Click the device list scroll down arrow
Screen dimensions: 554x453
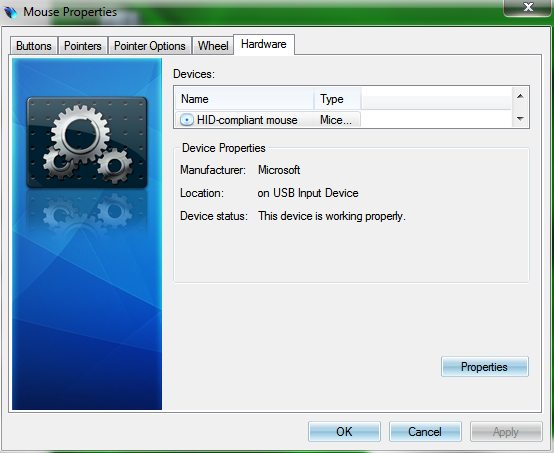tap(520, 119)
